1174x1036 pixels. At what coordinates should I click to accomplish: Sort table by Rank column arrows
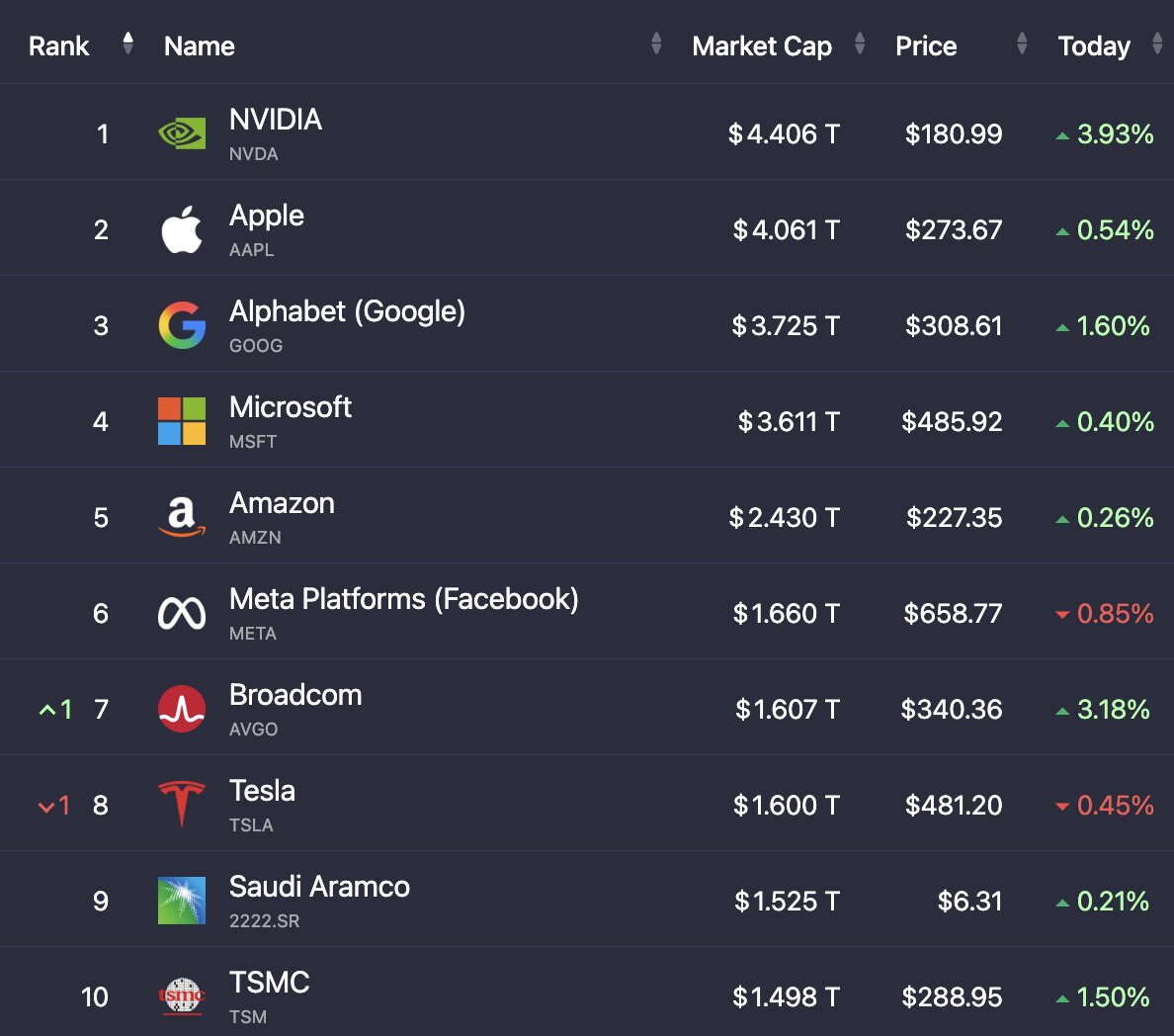coord(127,43)
